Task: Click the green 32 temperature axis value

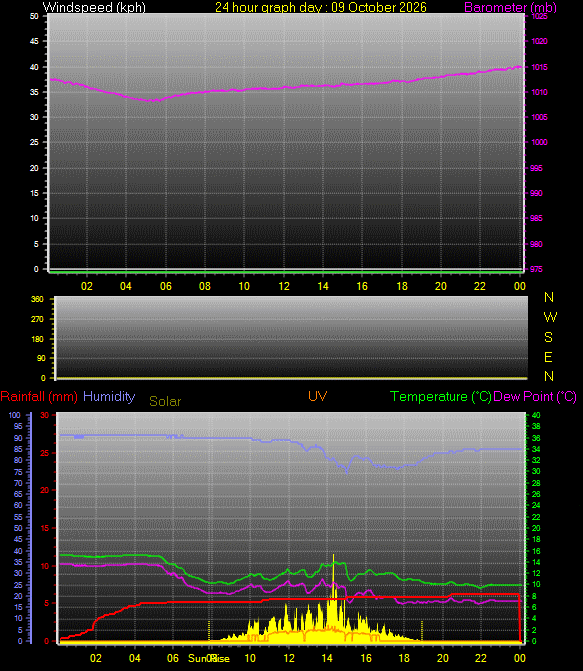Action: pyautogui.click(x=536, y=460)
